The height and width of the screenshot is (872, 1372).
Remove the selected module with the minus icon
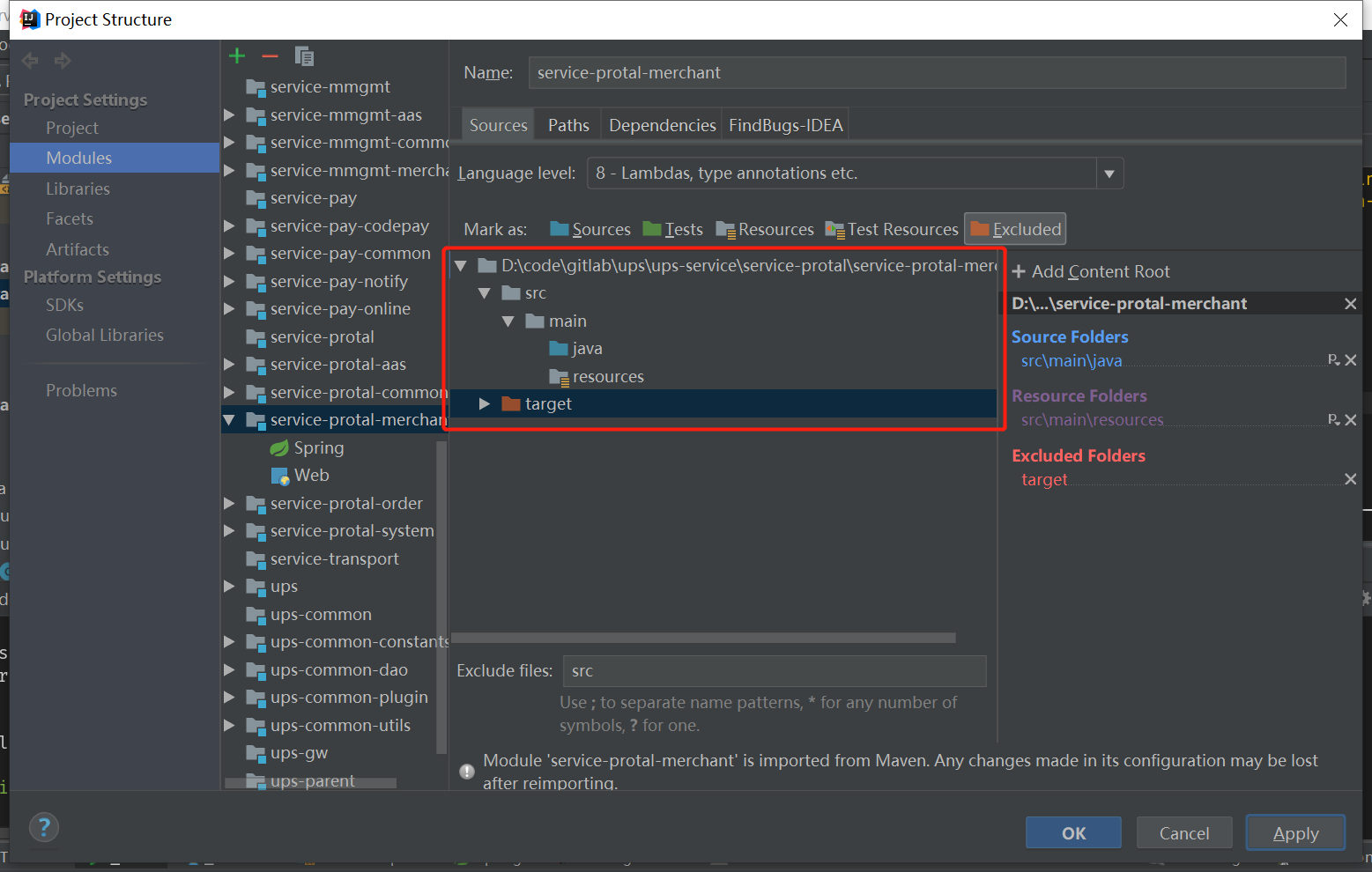(x=270, y=56)
